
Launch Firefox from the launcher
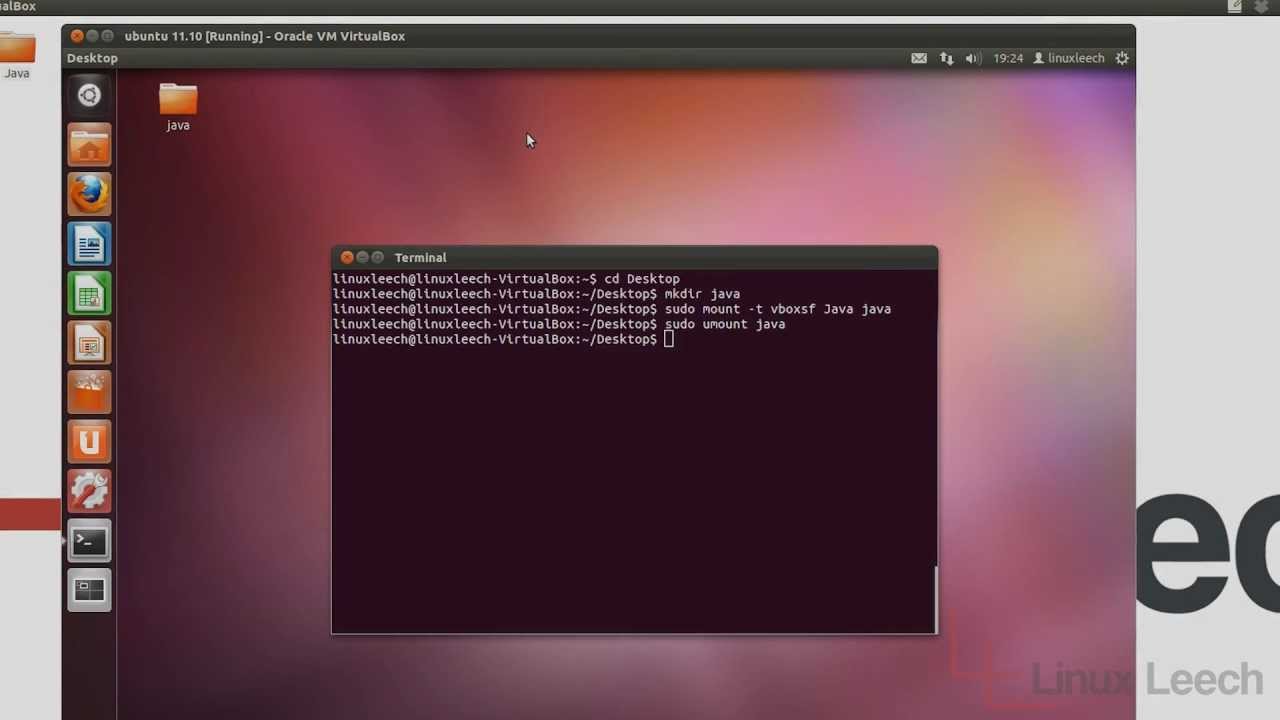point(89,194)
